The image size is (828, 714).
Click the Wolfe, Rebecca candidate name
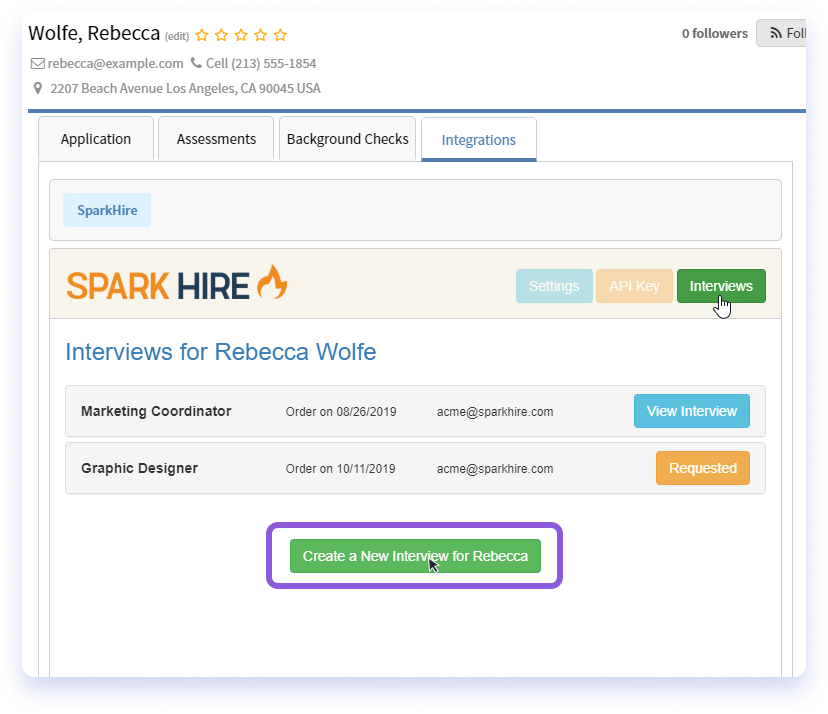[94, 33]
